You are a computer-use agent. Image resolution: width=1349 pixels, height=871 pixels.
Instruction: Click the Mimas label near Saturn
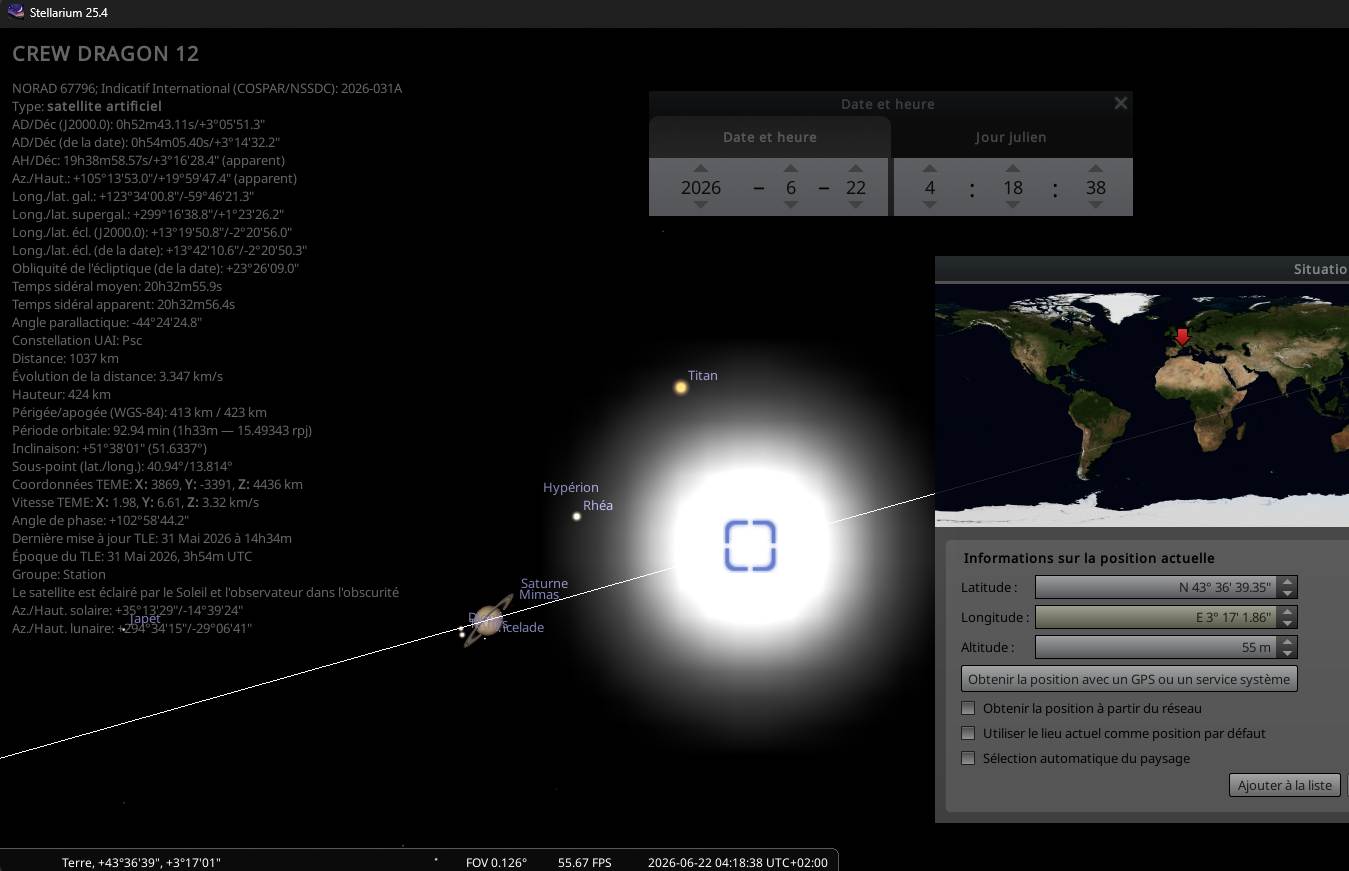[x=539, y=595]
